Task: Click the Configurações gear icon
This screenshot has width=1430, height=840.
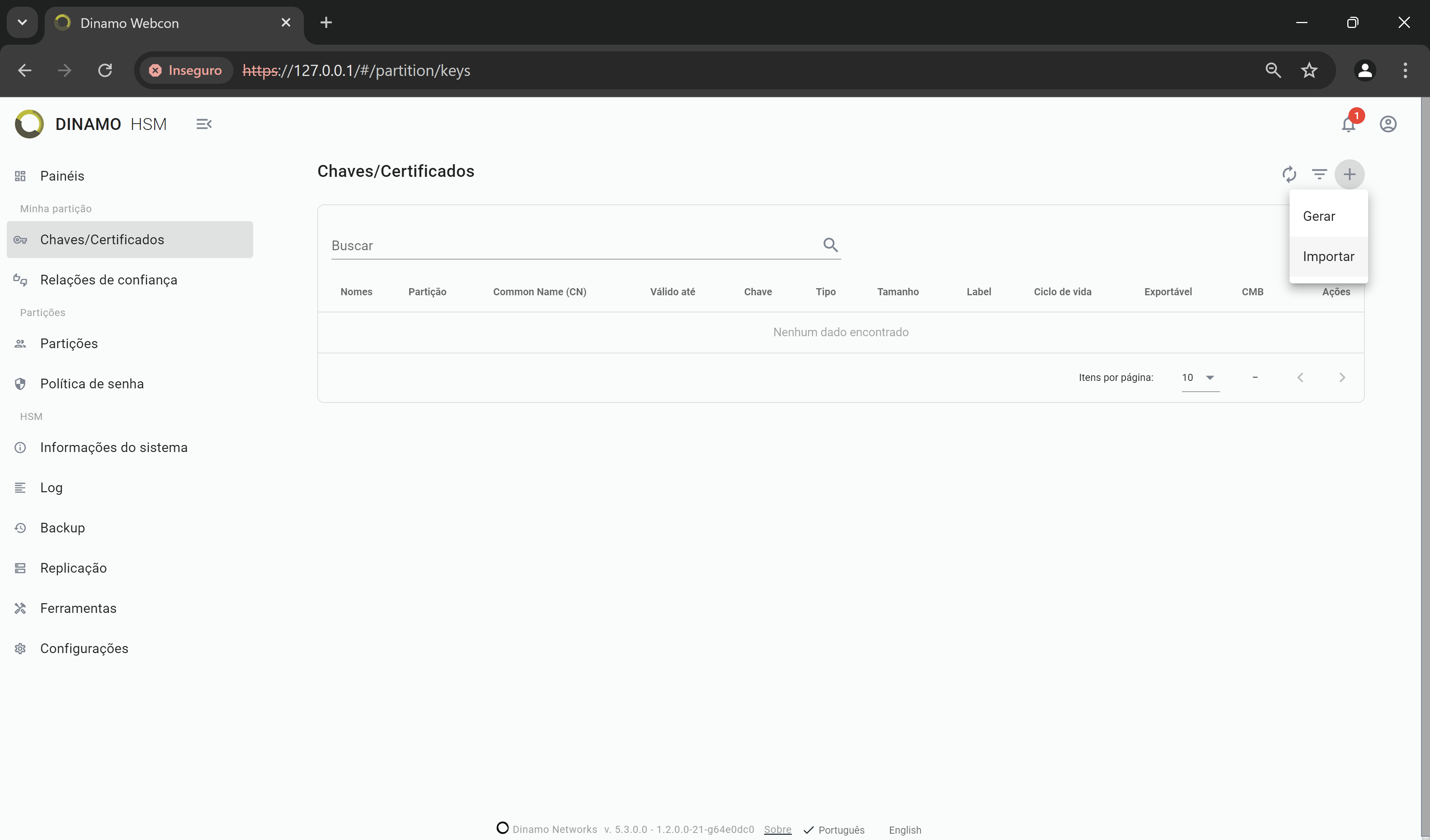Action: (20, 649)
